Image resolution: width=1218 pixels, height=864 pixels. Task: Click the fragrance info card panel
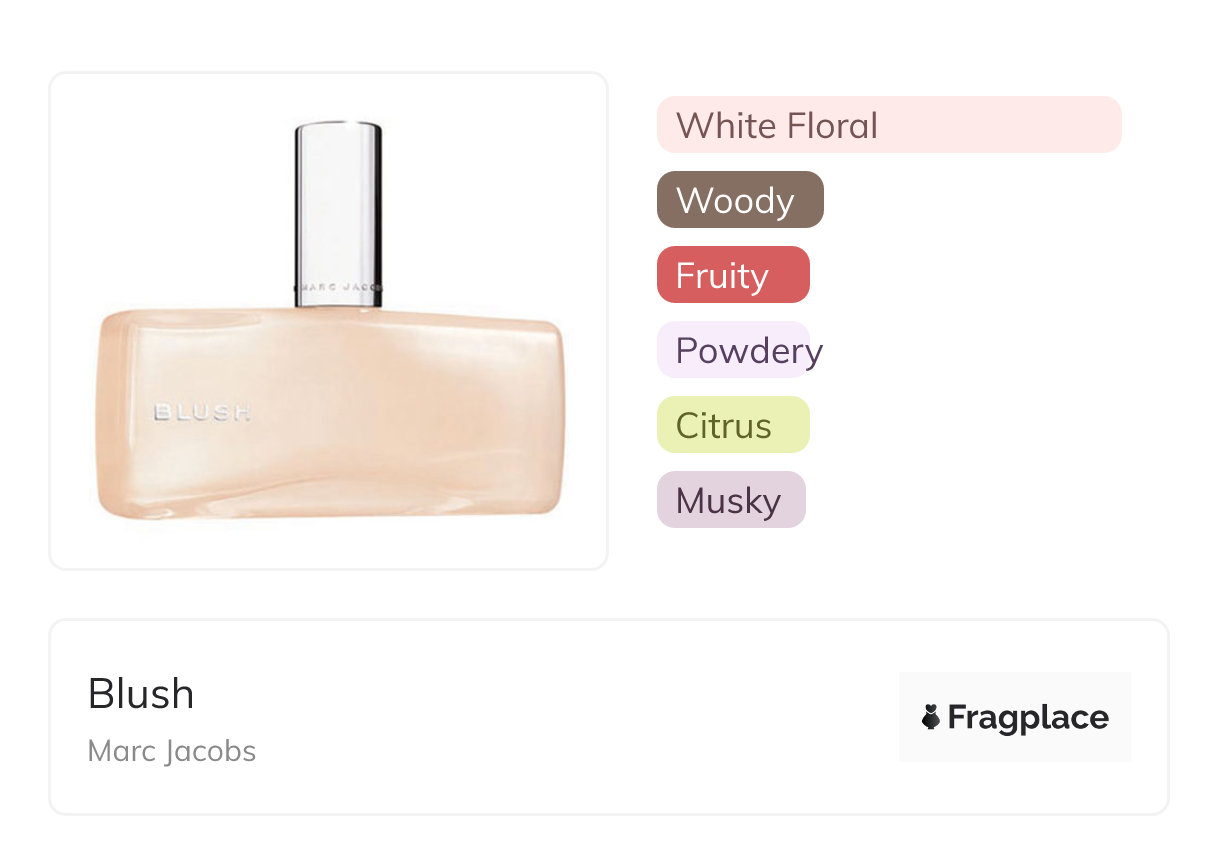[609, 717]
